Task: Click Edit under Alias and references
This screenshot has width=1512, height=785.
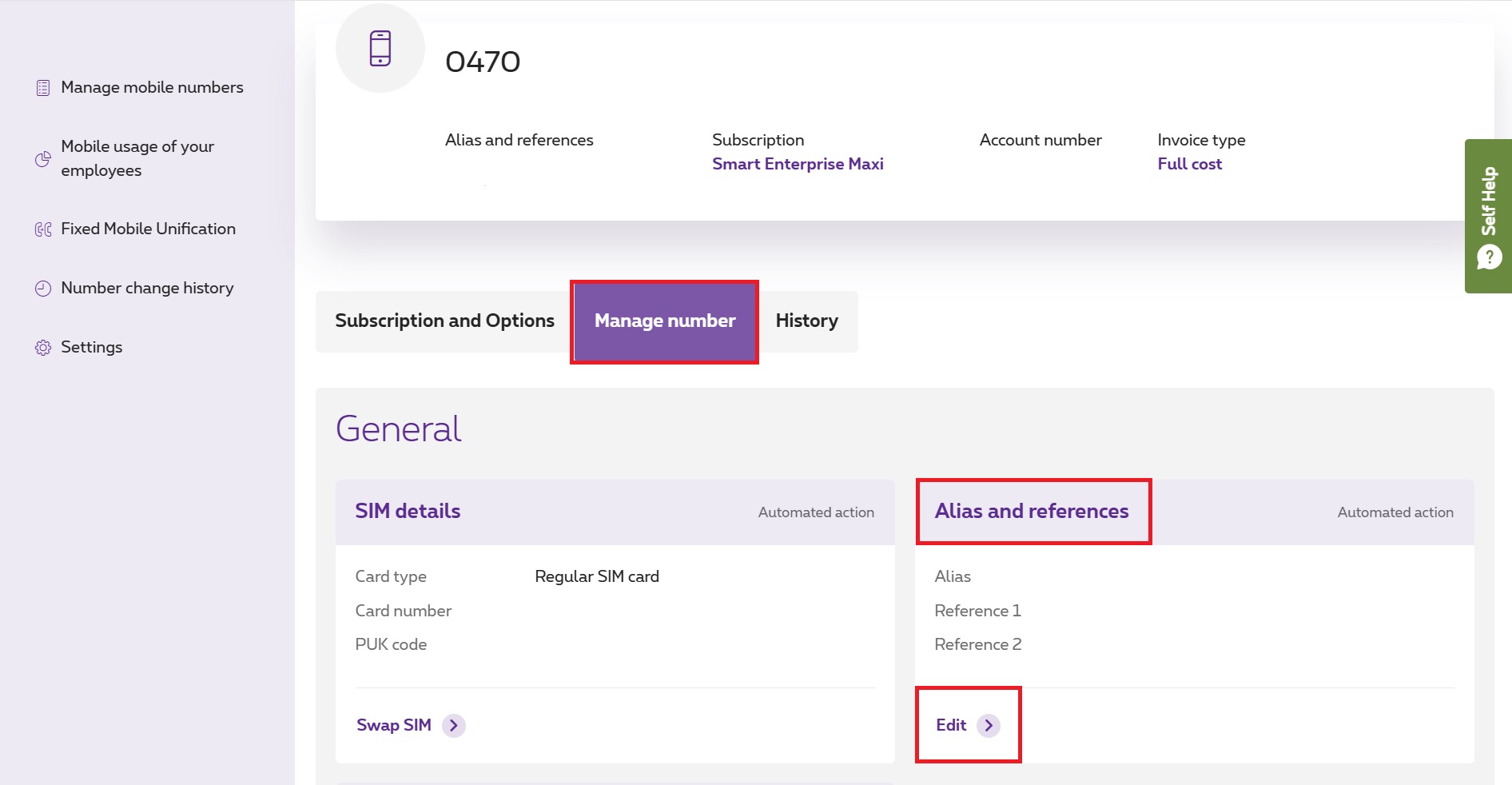Action: click(951, 725)
